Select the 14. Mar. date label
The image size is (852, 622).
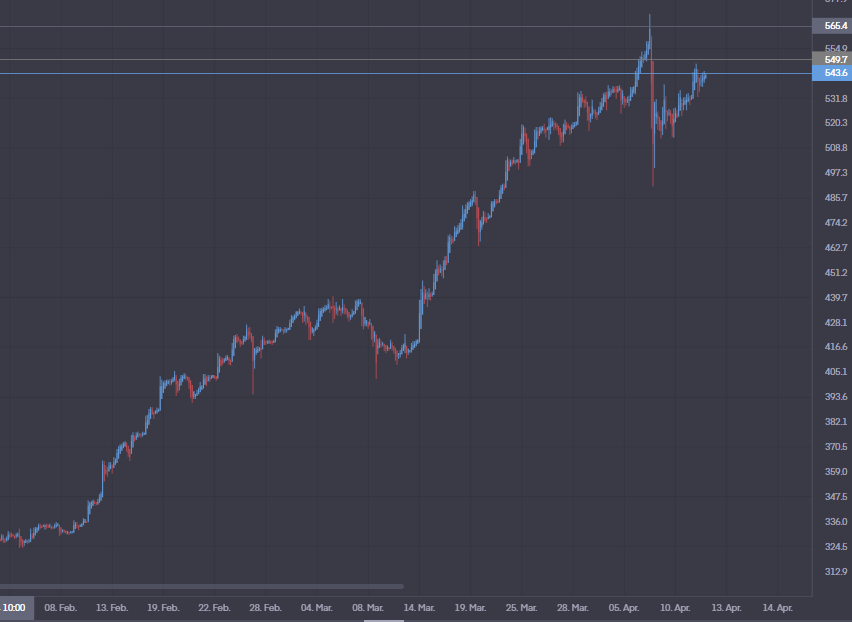[x=419, y=607]
